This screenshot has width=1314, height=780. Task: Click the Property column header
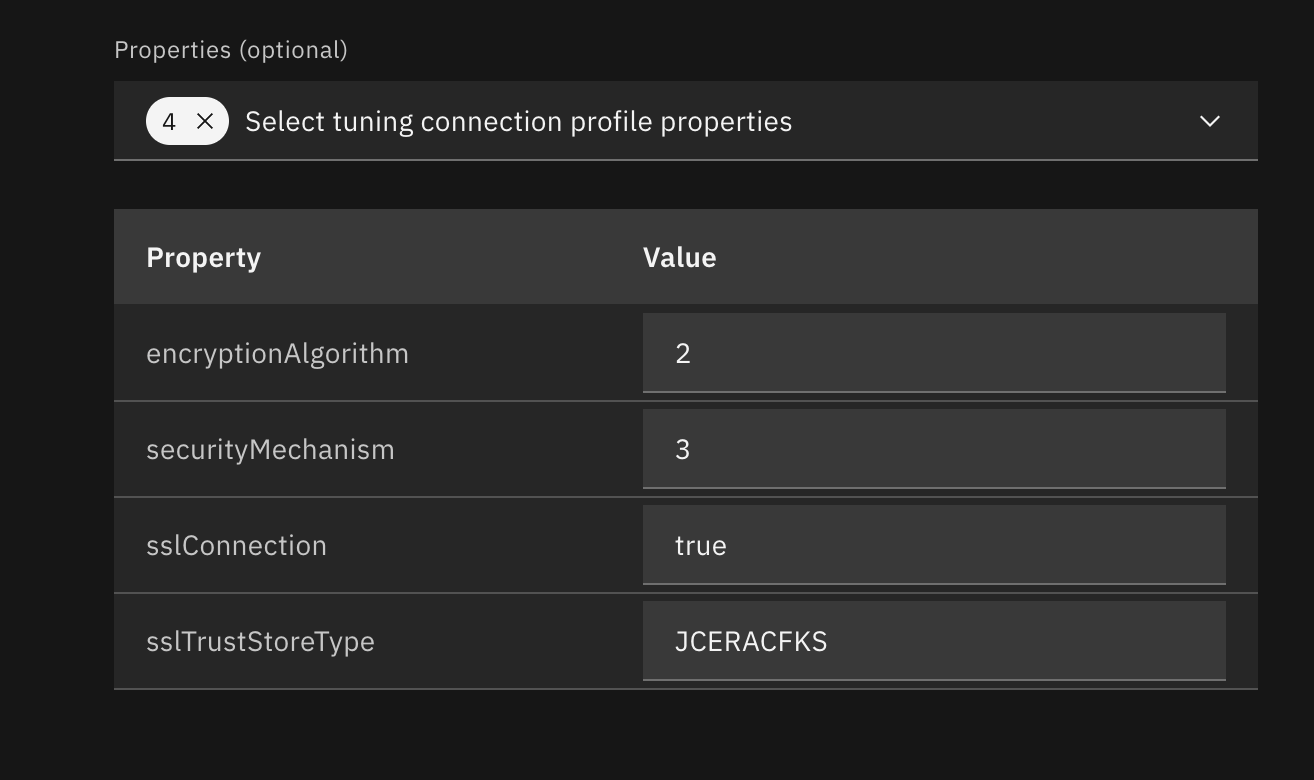tap(203, 256)
